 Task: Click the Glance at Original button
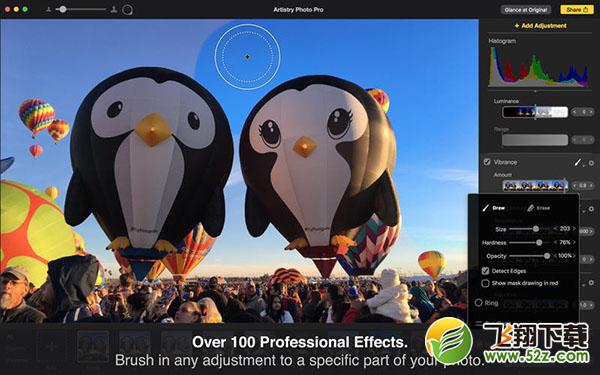coord(526,10)
